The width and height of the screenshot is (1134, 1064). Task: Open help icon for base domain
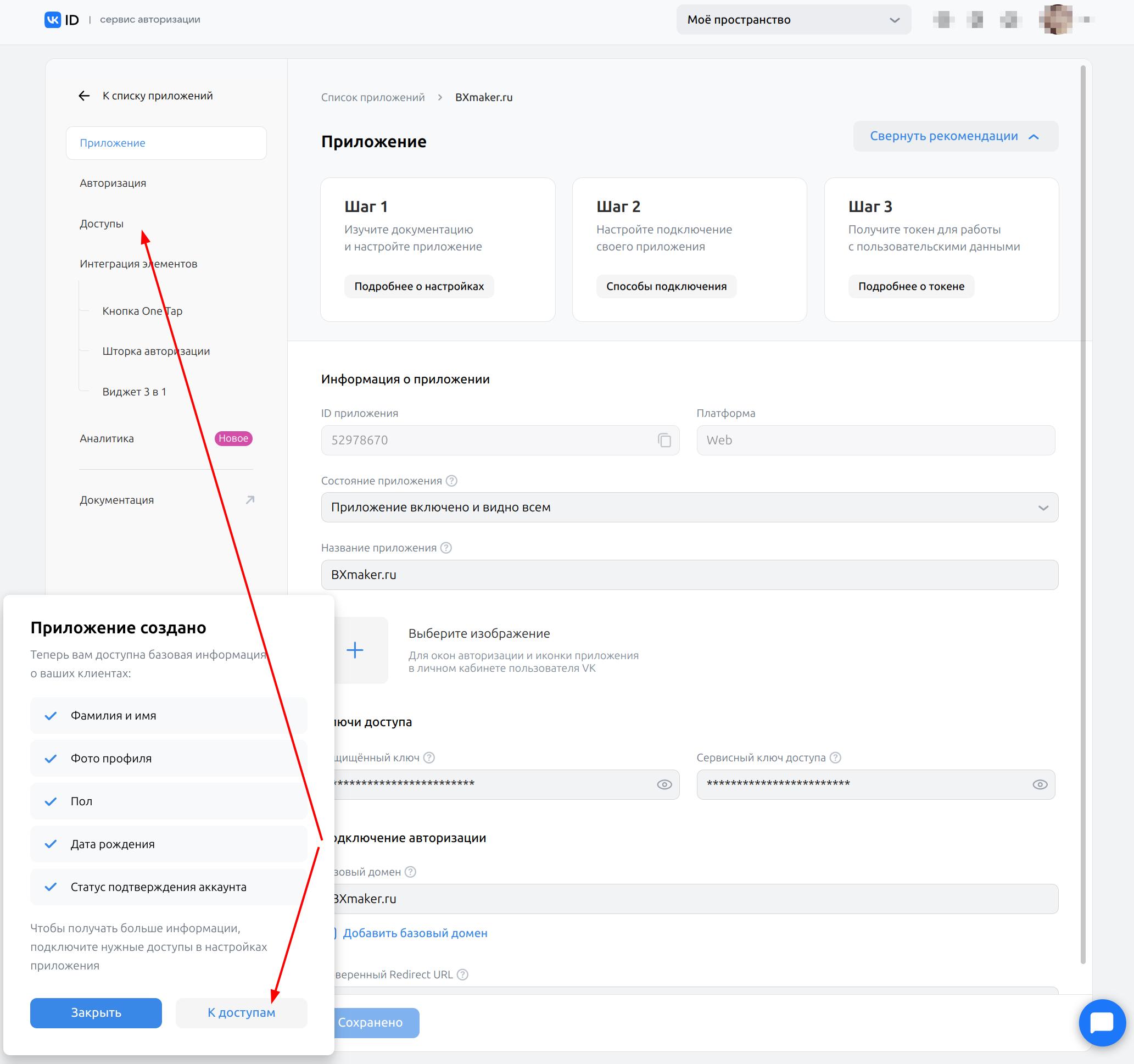410,872
